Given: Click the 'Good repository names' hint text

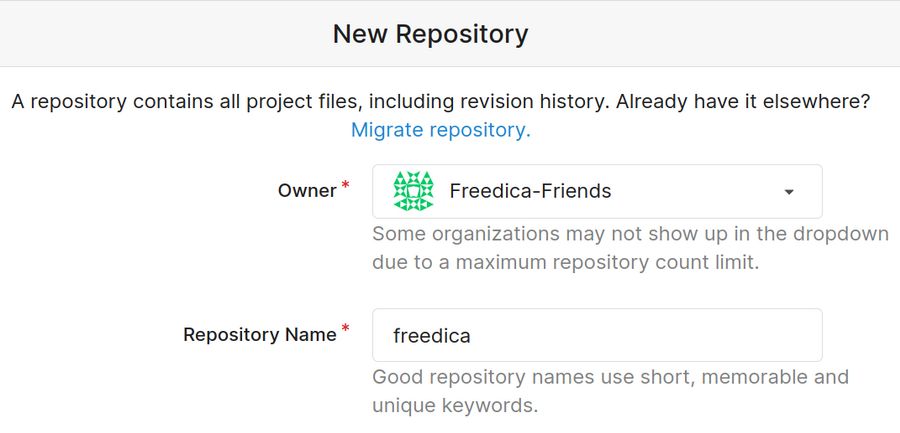Looking at the screenshot, I should coord(610,377).
